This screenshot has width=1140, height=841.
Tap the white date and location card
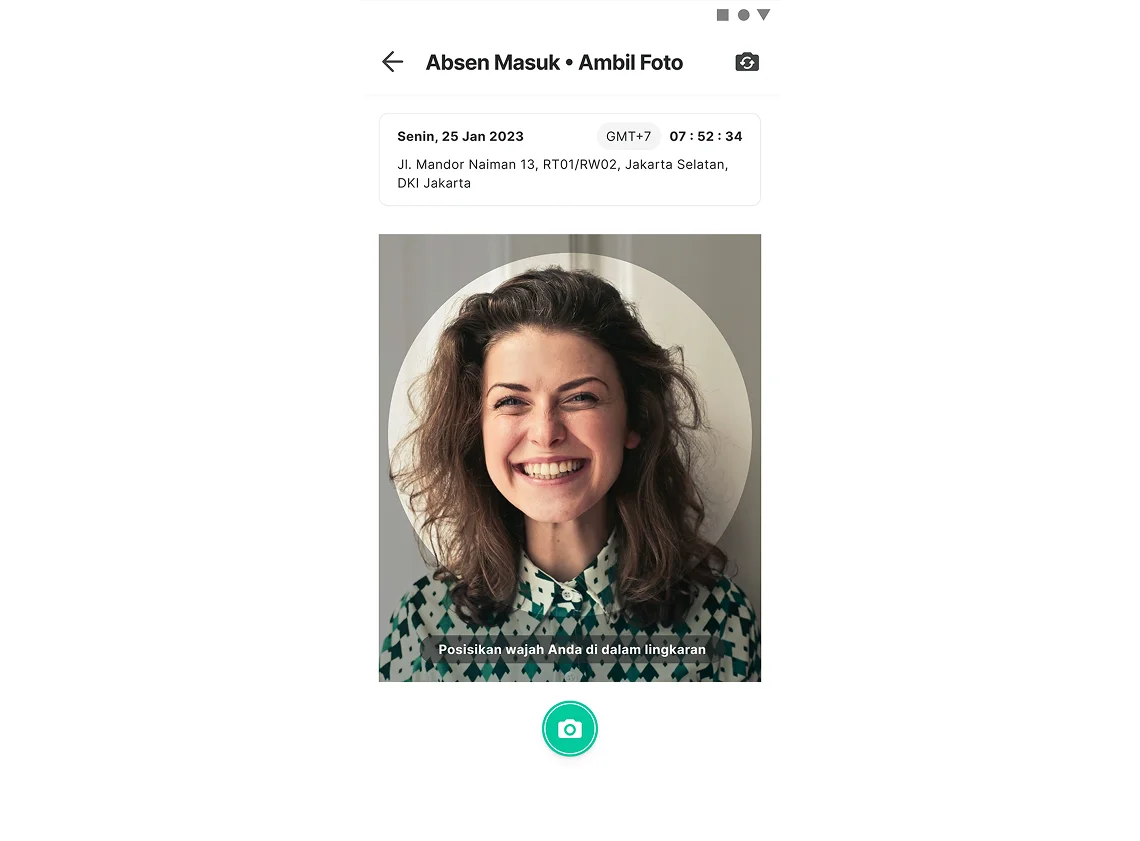[x=570, y=159]
